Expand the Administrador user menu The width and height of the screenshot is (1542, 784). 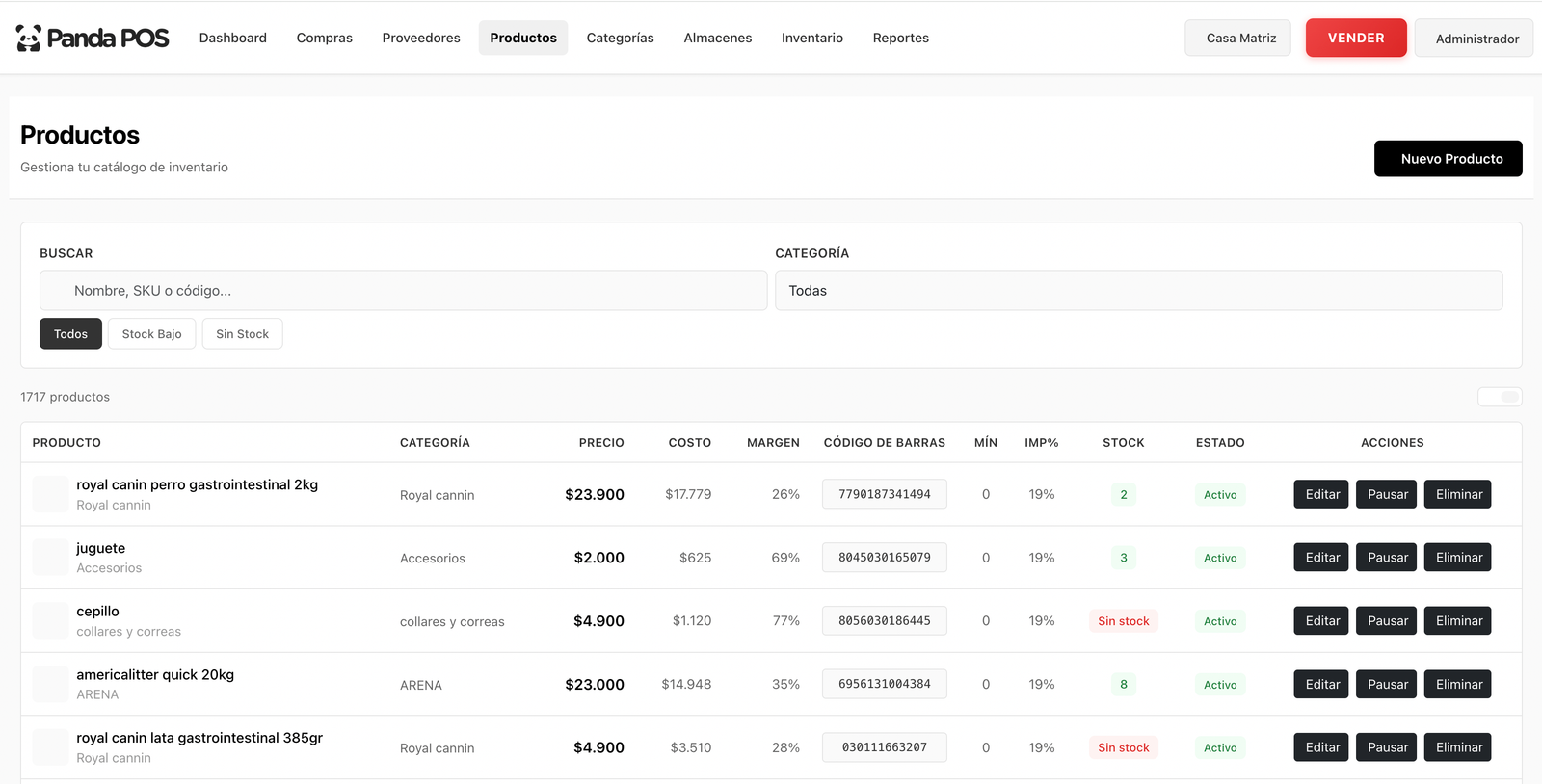pyautogui.click(x=1474, y=39)
